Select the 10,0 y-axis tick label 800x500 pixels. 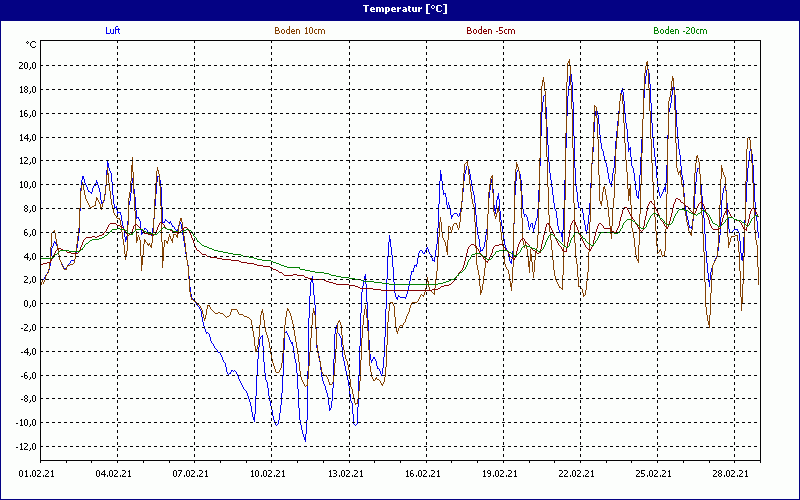(x=26, y=185)
